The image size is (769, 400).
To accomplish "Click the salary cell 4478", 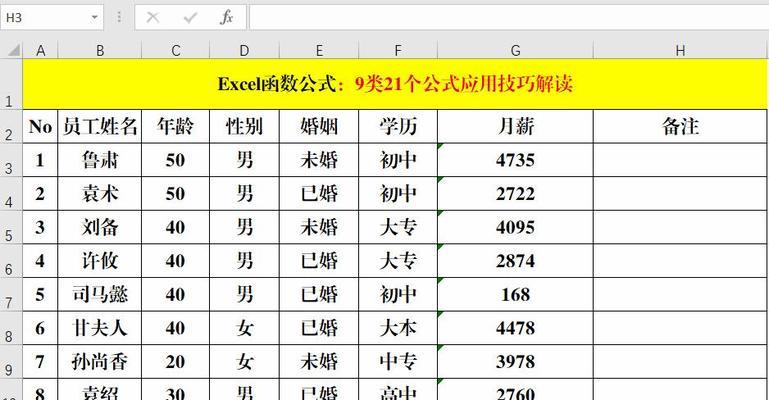I will 515,328.
